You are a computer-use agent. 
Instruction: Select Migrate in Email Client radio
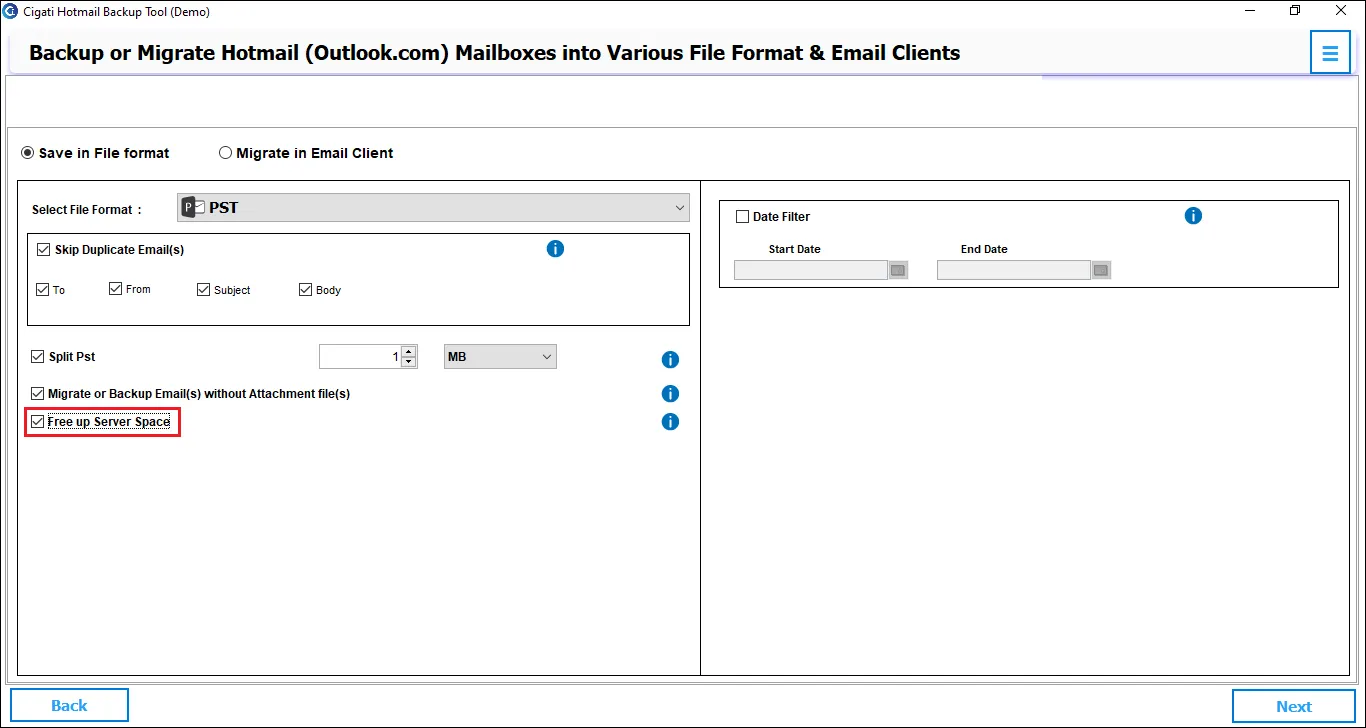pyautogui.click(x=225, y=153)
